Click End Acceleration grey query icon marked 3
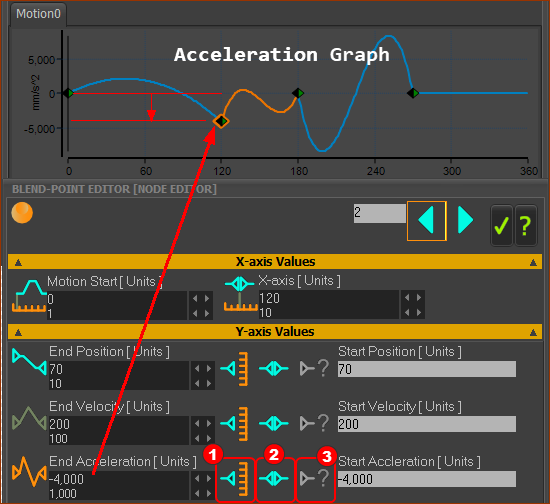The image size is (550, 504). coord(315,478)
